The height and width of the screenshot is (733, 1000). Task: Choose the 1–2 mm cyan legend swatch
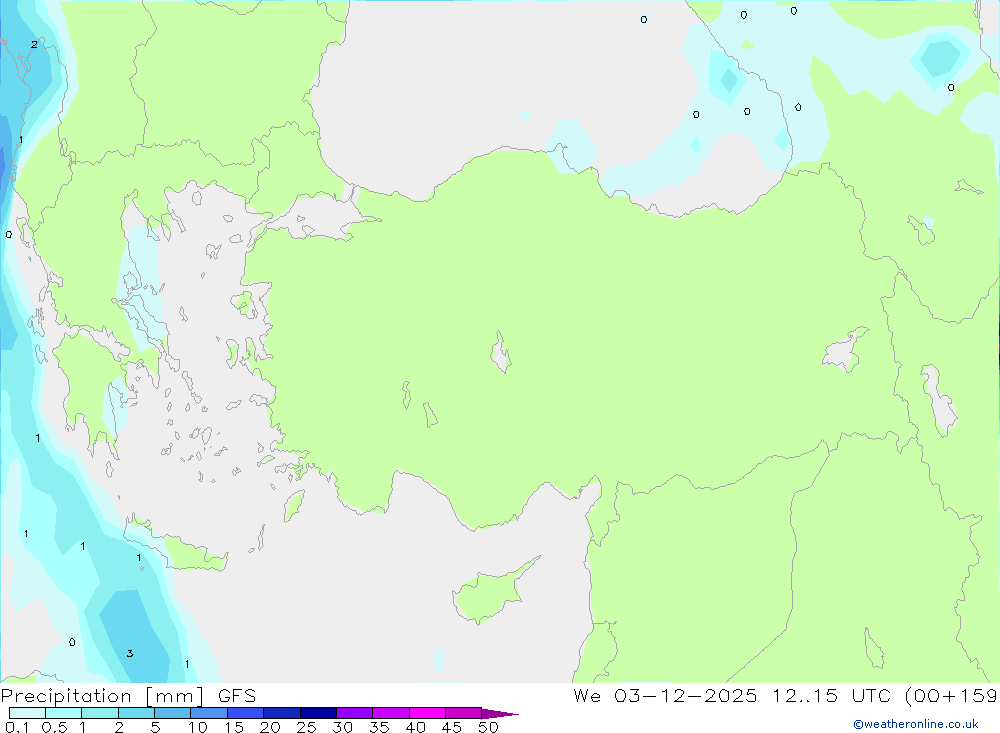[99, 713]
